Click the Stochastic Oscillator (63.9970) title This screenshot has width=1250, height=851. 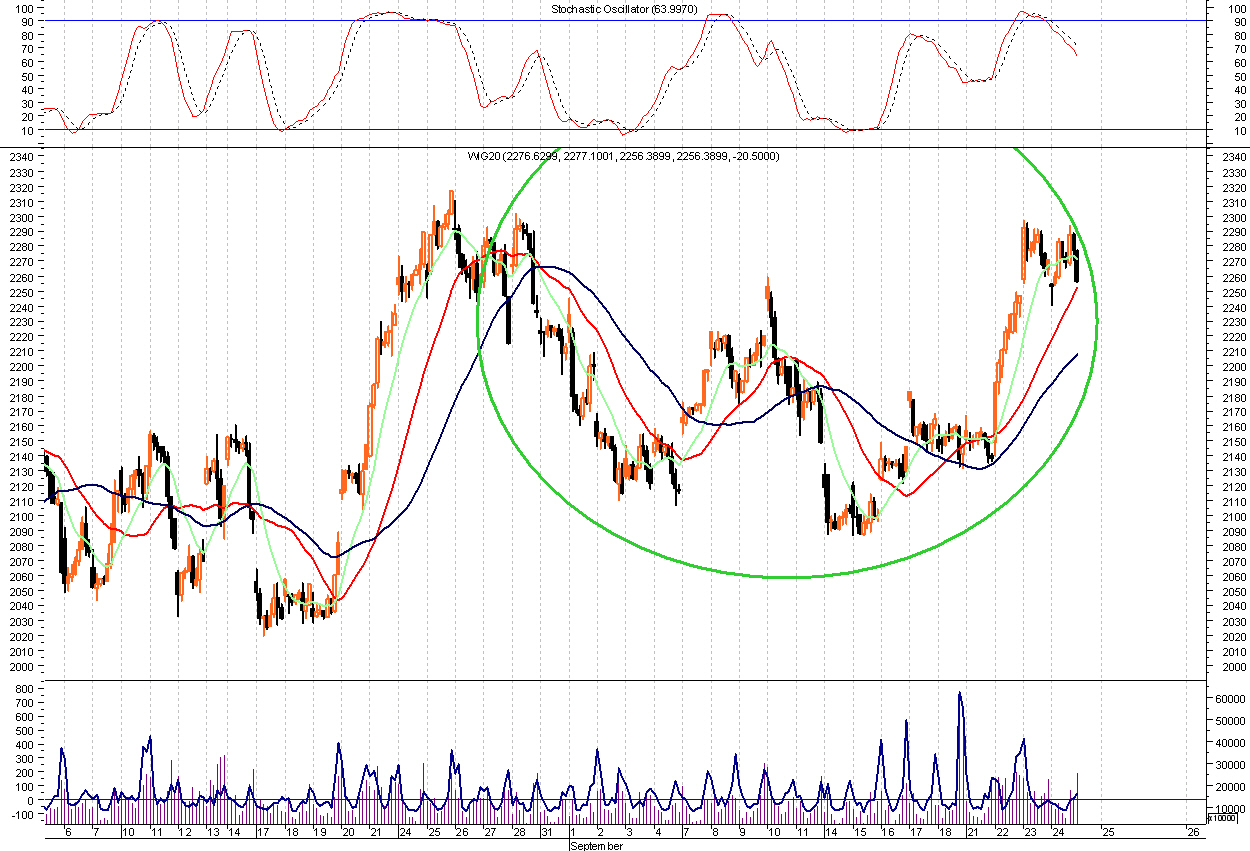click(624, 9)
